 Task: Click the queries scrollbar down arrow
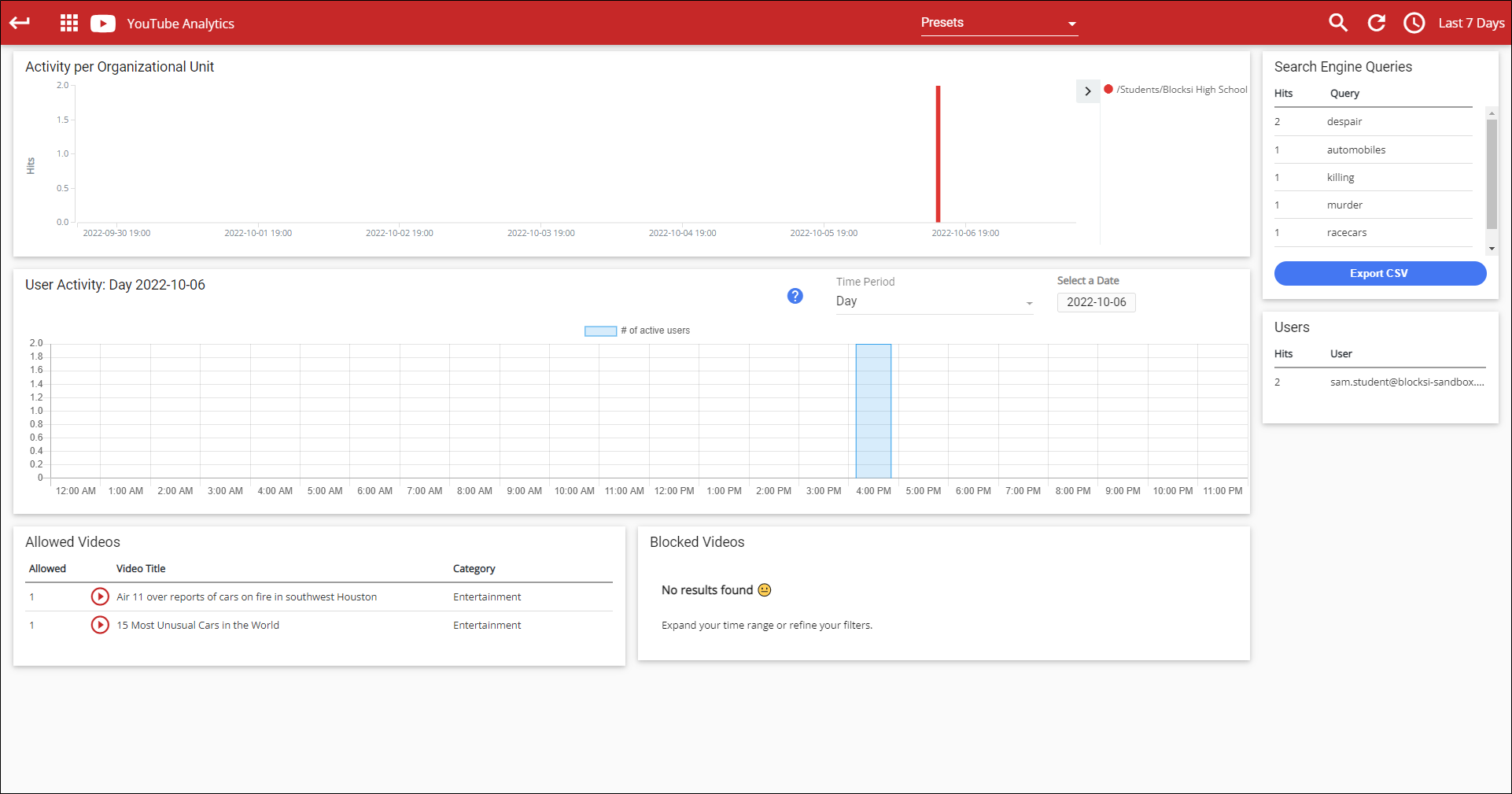(x=1492, y=249)
